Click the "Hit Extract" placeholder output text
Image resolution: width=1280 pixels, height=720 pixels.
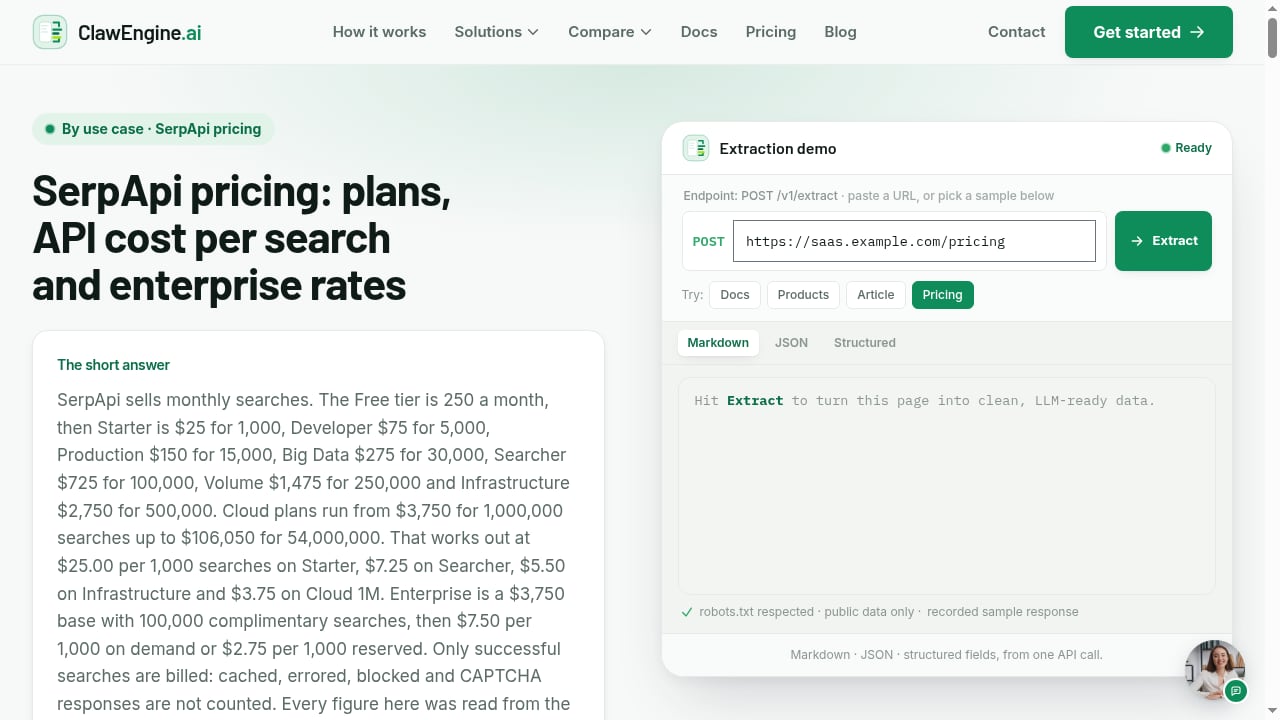(x=924, y=401)
